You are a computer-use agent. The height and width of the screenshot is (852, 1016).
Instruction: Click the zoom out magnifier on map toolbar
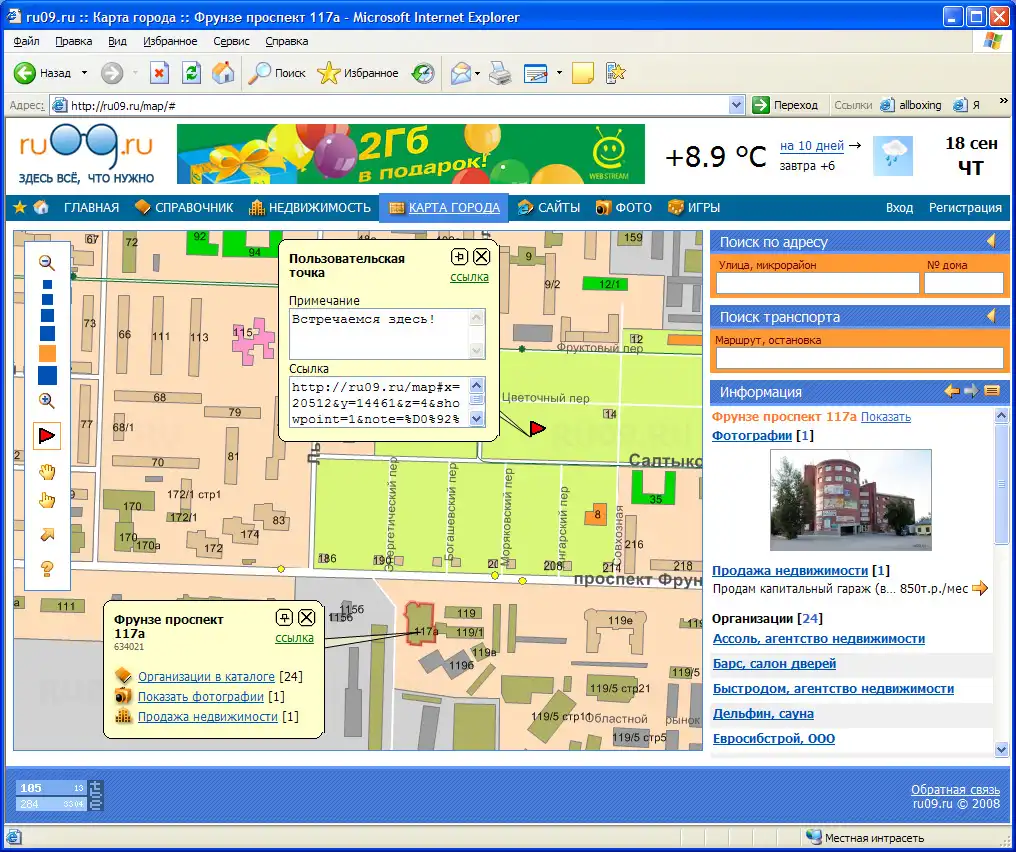(x=46, y=262)
